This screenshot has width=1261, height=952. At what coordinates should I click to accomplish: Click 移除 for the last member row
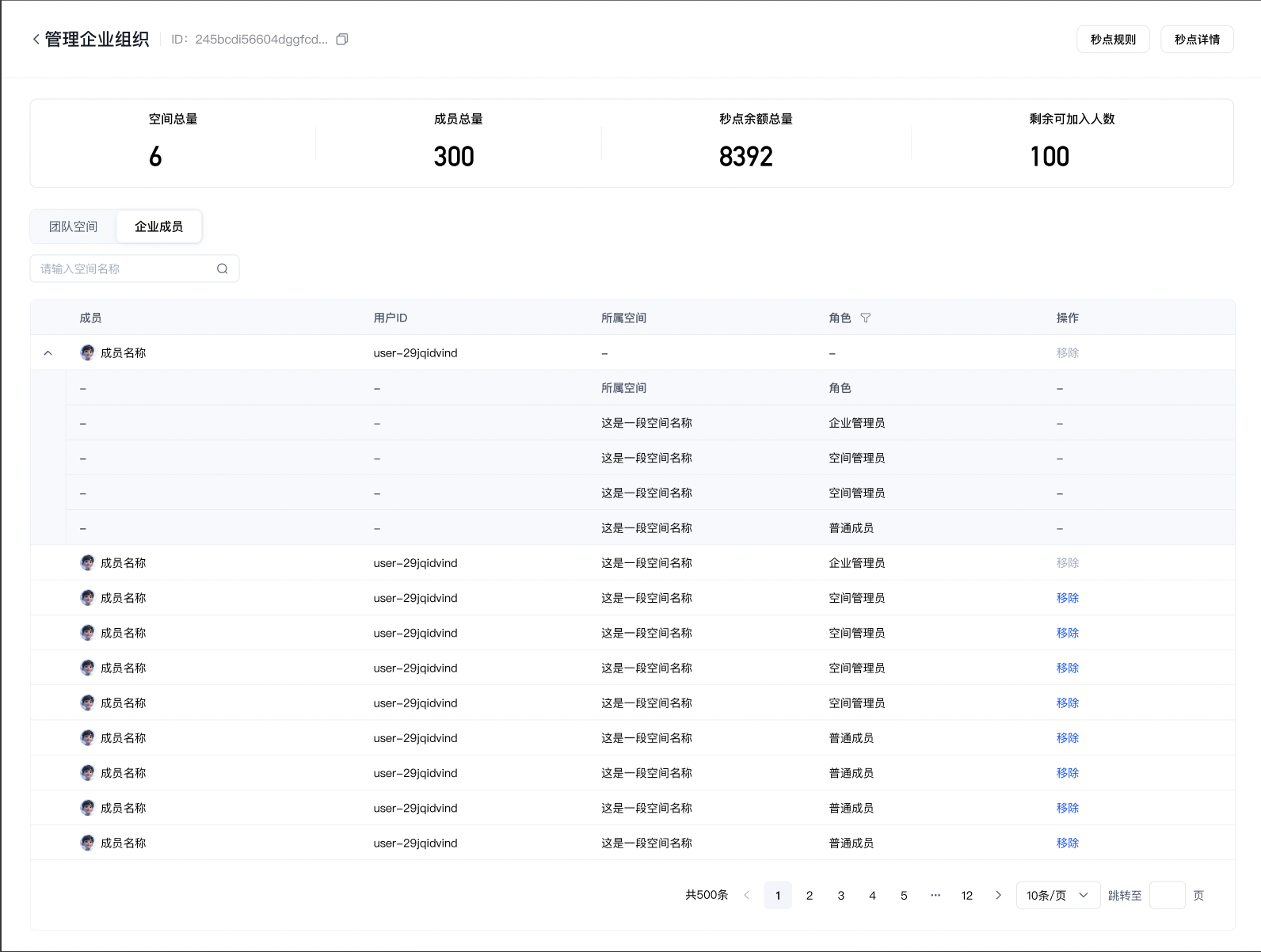click(x=1067, y=843)
